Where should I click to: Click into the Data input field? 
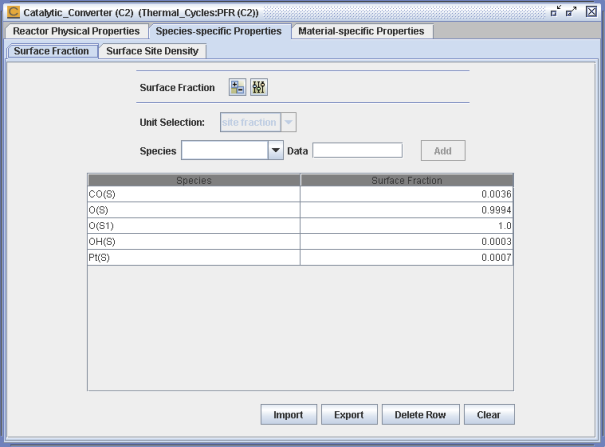coord(357,150)
